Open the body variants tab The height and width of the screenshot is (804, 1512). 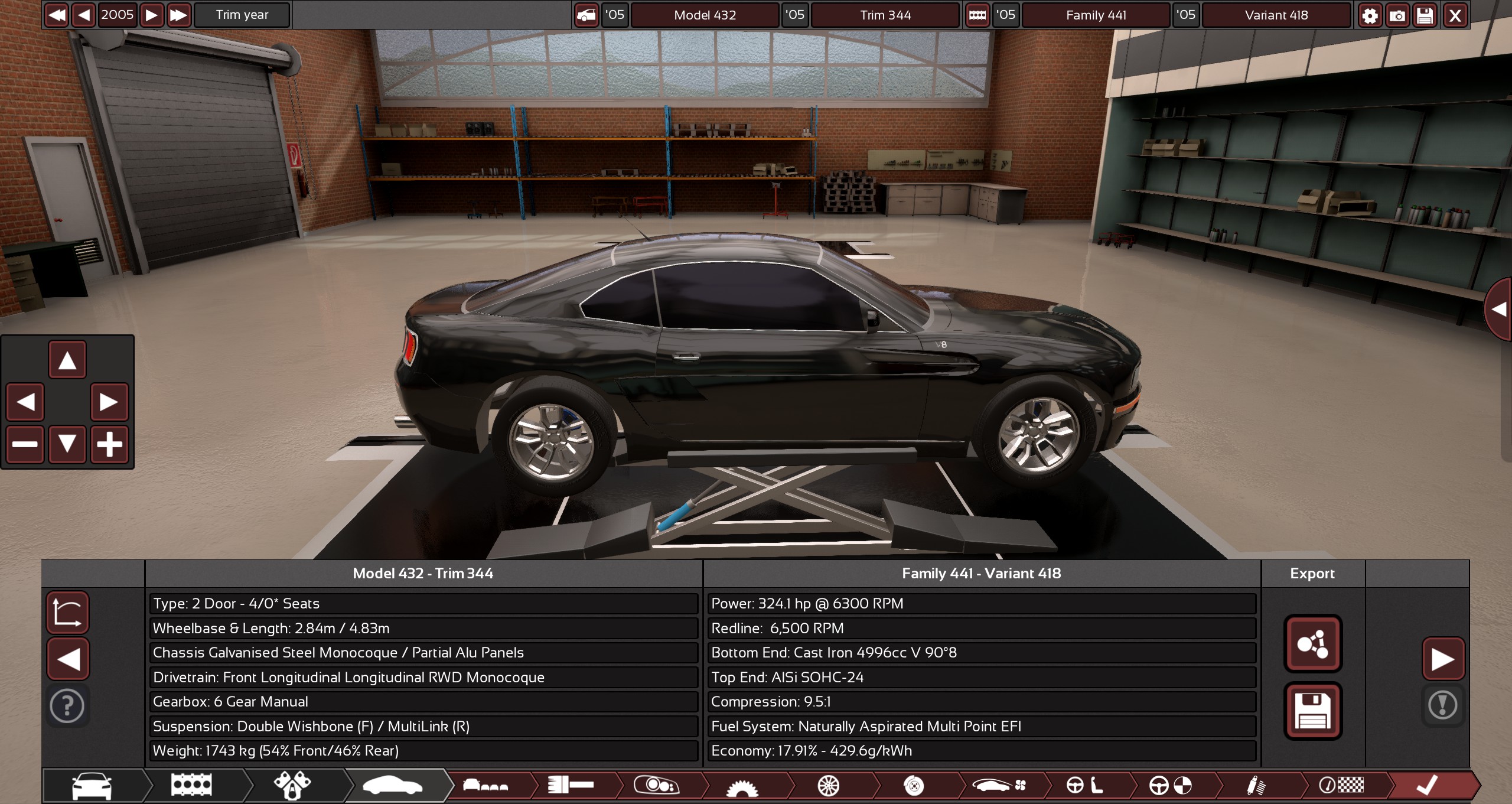tap(485, 785)
